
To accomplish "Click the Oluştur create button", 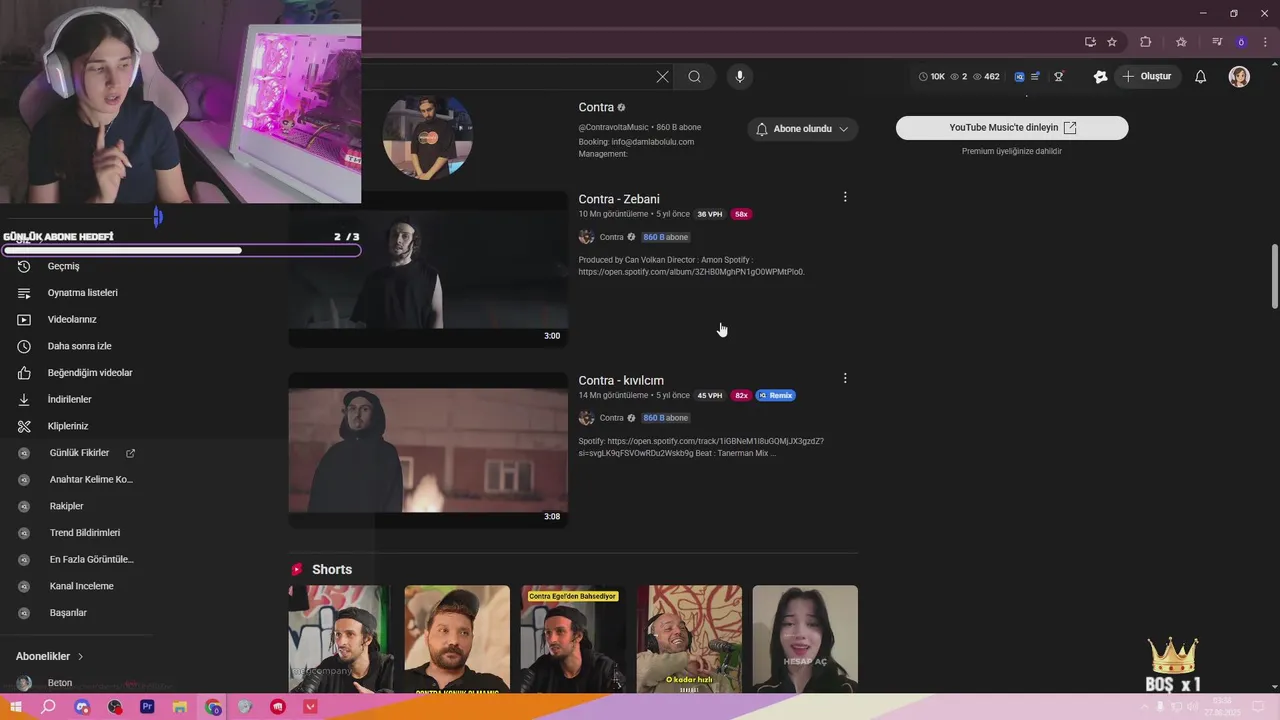I will pyautogui.click(x=1148, y=77).
